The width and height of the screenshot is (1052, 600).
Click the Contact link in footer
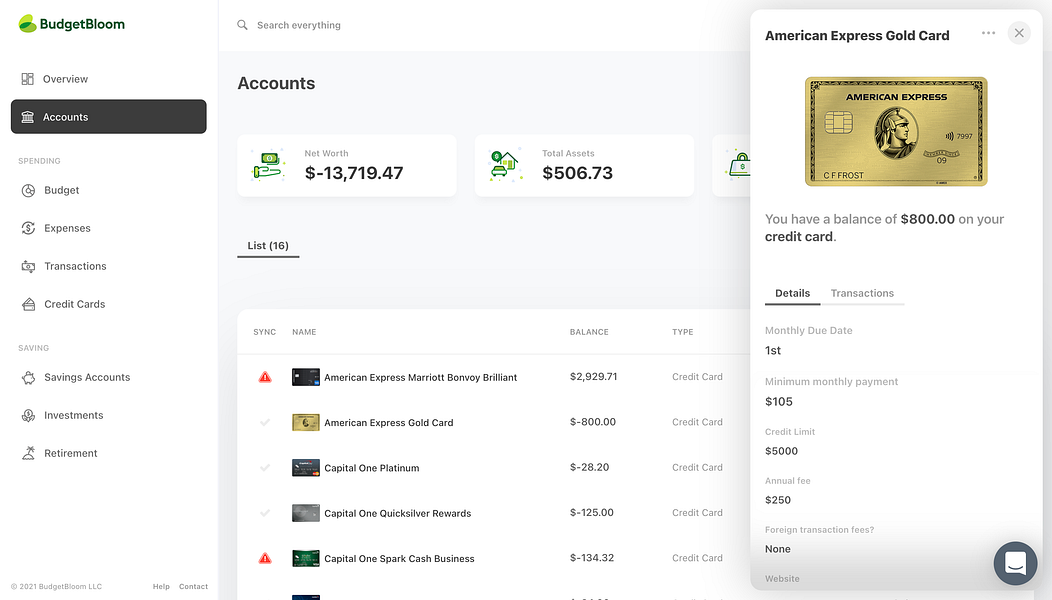click(x=193, y=587)
